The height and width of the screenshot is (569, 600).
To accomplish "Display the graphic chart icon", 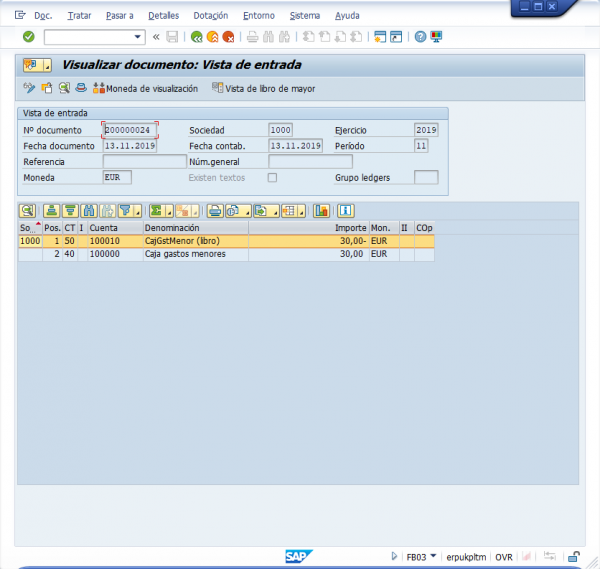I will click(x=321, y=211).
